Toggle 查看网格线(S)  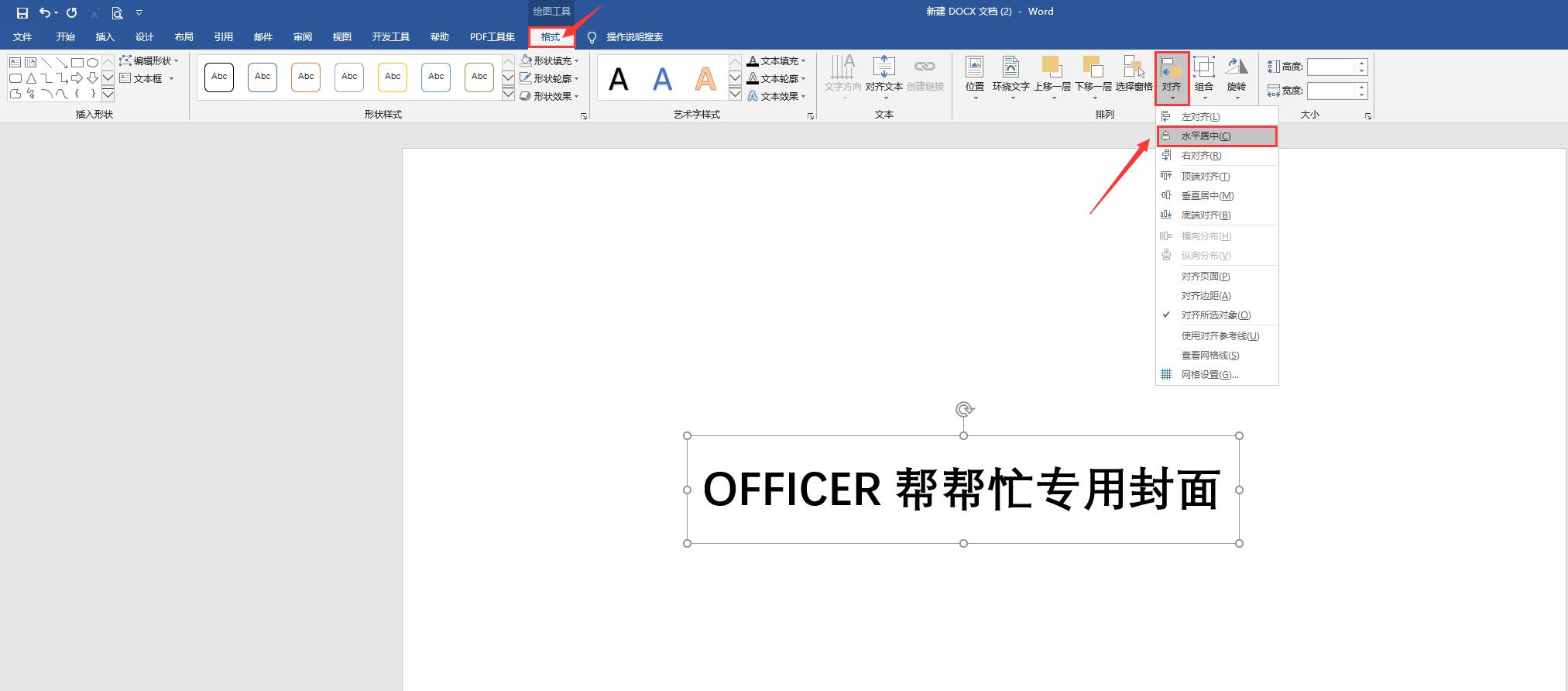pyautogui.click(x=1216, y=356)
